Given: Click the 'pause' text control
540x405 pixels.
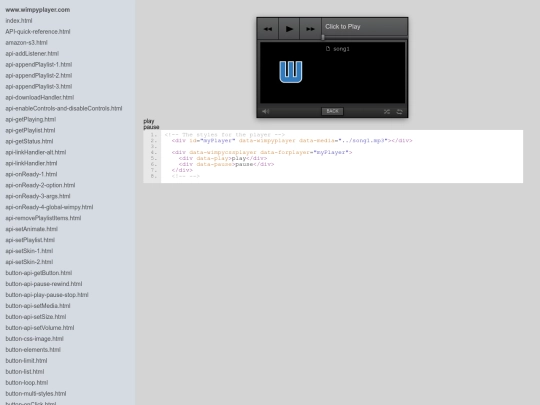Looking at the screenshot, I should point(151,127).
